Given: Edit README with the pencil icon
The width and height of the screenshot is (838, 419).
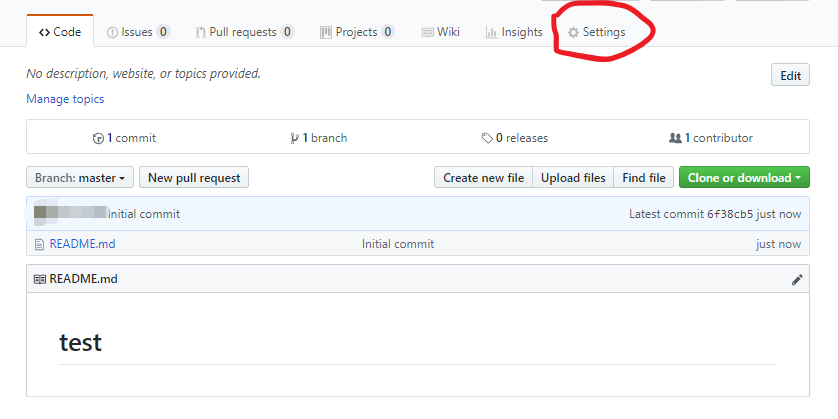Looking at the screenshot, I should point(797,280).
